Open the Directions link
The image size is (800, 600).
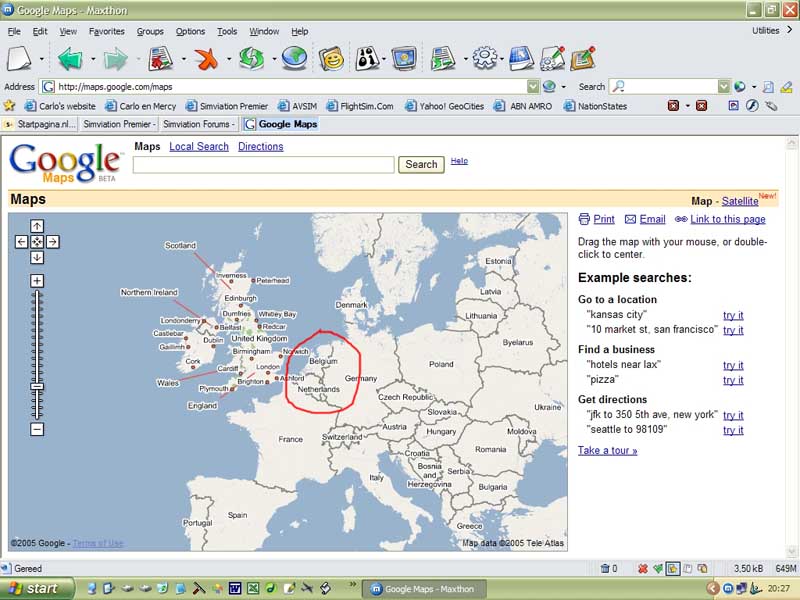click(x=260, y=146)
